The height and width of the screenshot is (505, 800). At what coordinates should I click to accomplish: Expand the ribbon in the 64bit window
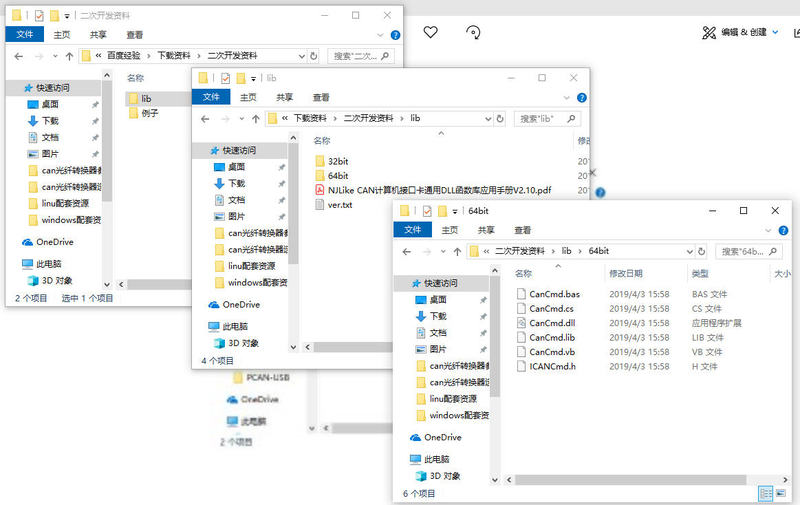tap(768, 231)
